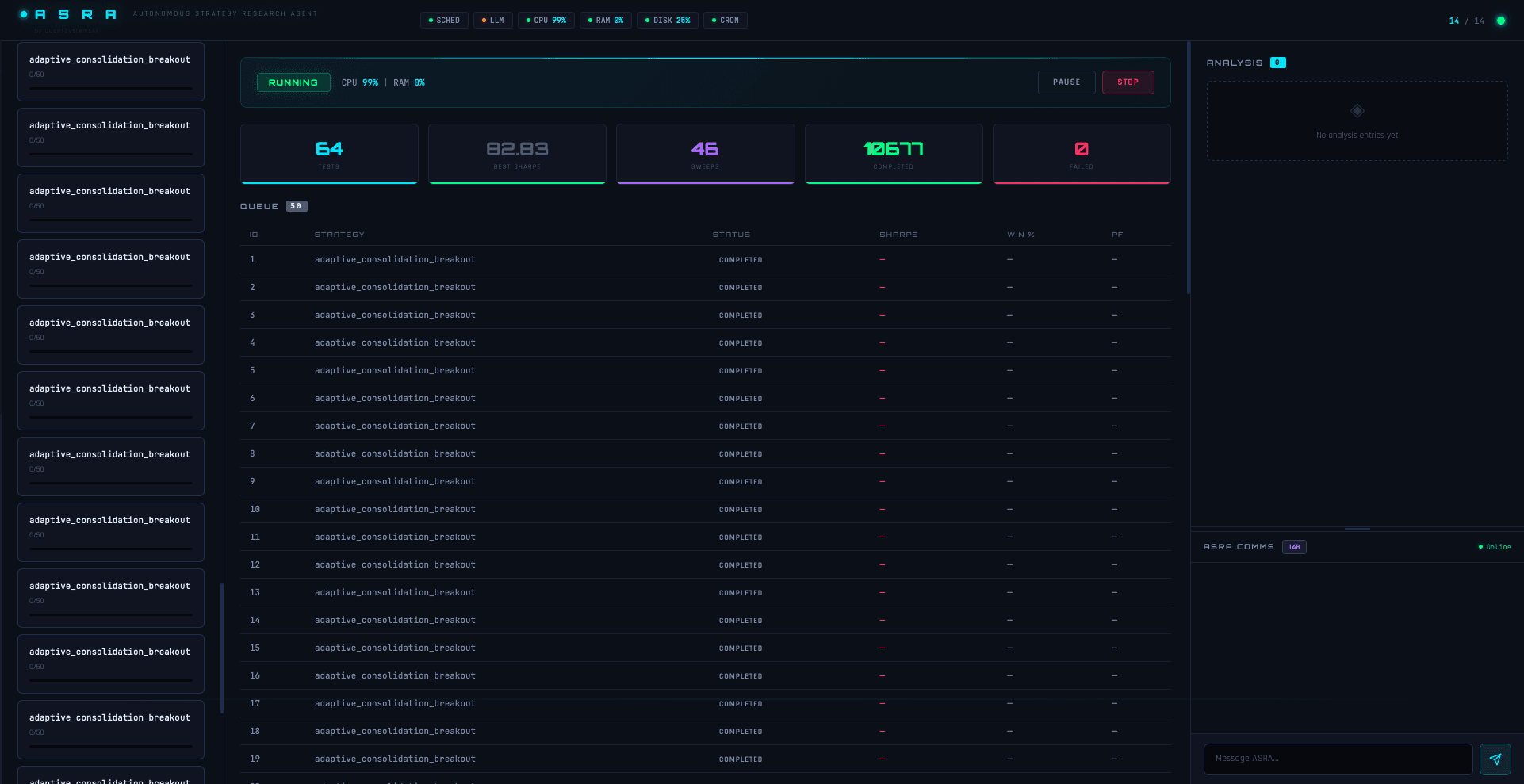Click COMPLETED status in queue row 5

tap(741, 371)
